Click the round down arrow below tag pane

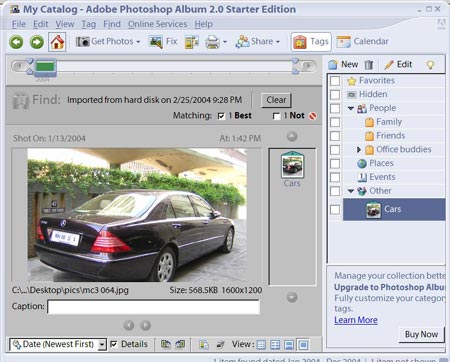pos(292,297)
